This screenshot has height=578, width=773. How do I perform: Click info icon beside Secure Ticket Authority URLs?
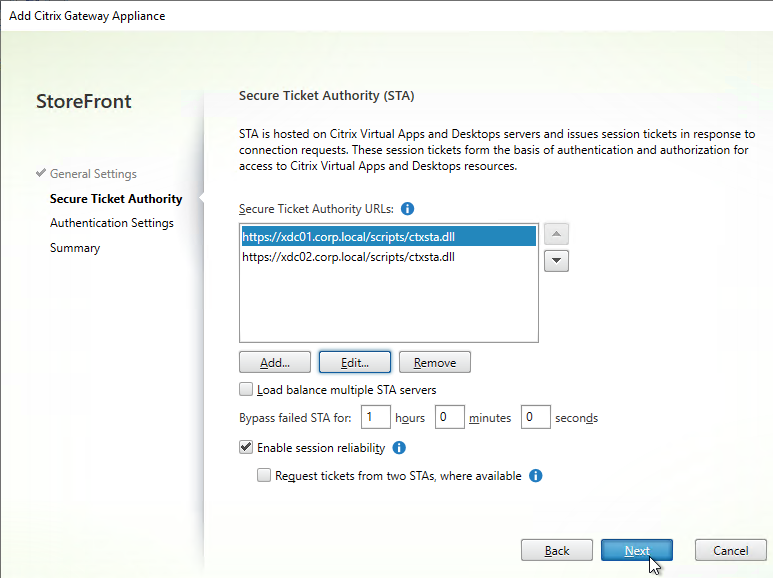click(407, 209)
